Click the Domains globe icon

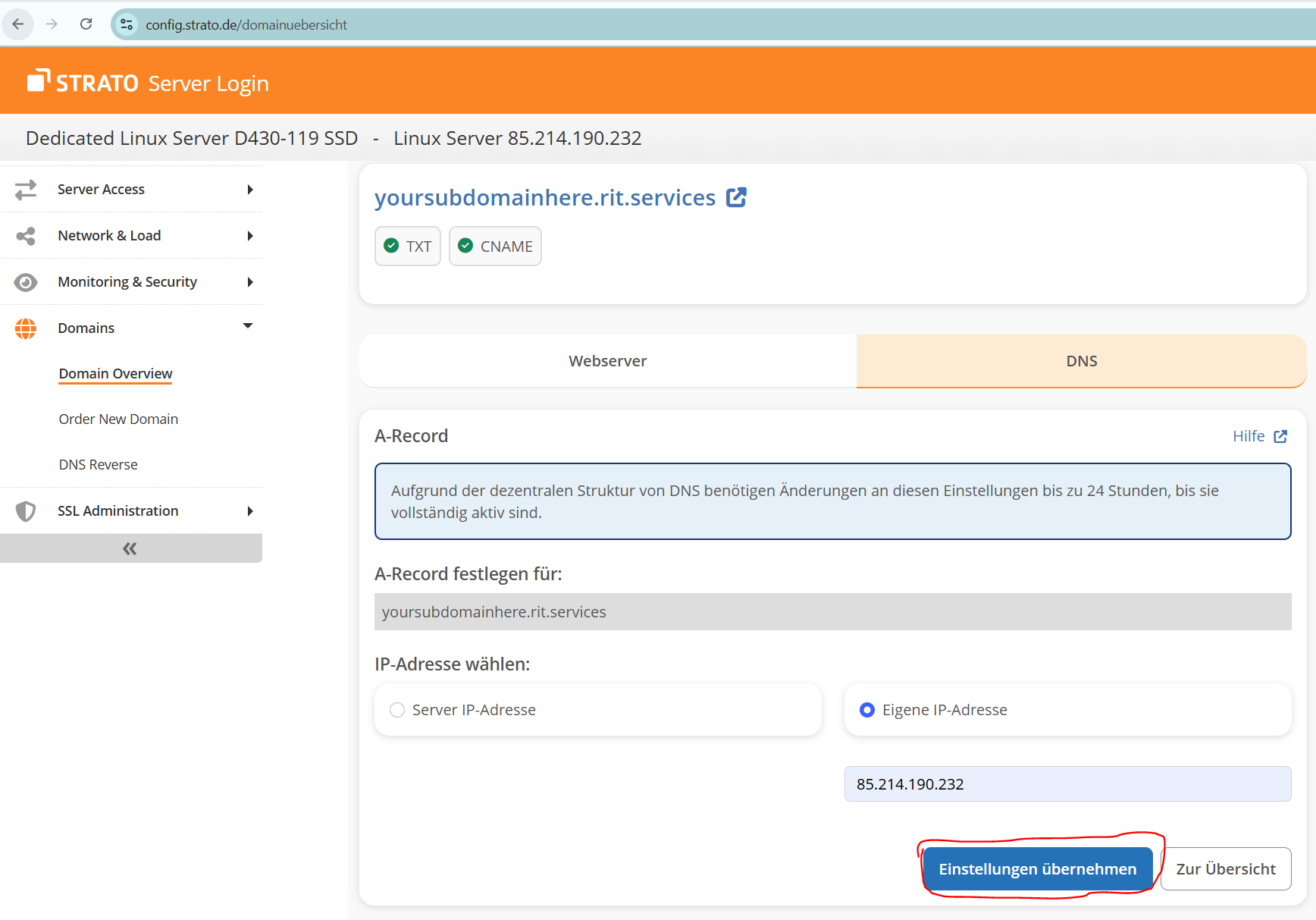(26, 328)
